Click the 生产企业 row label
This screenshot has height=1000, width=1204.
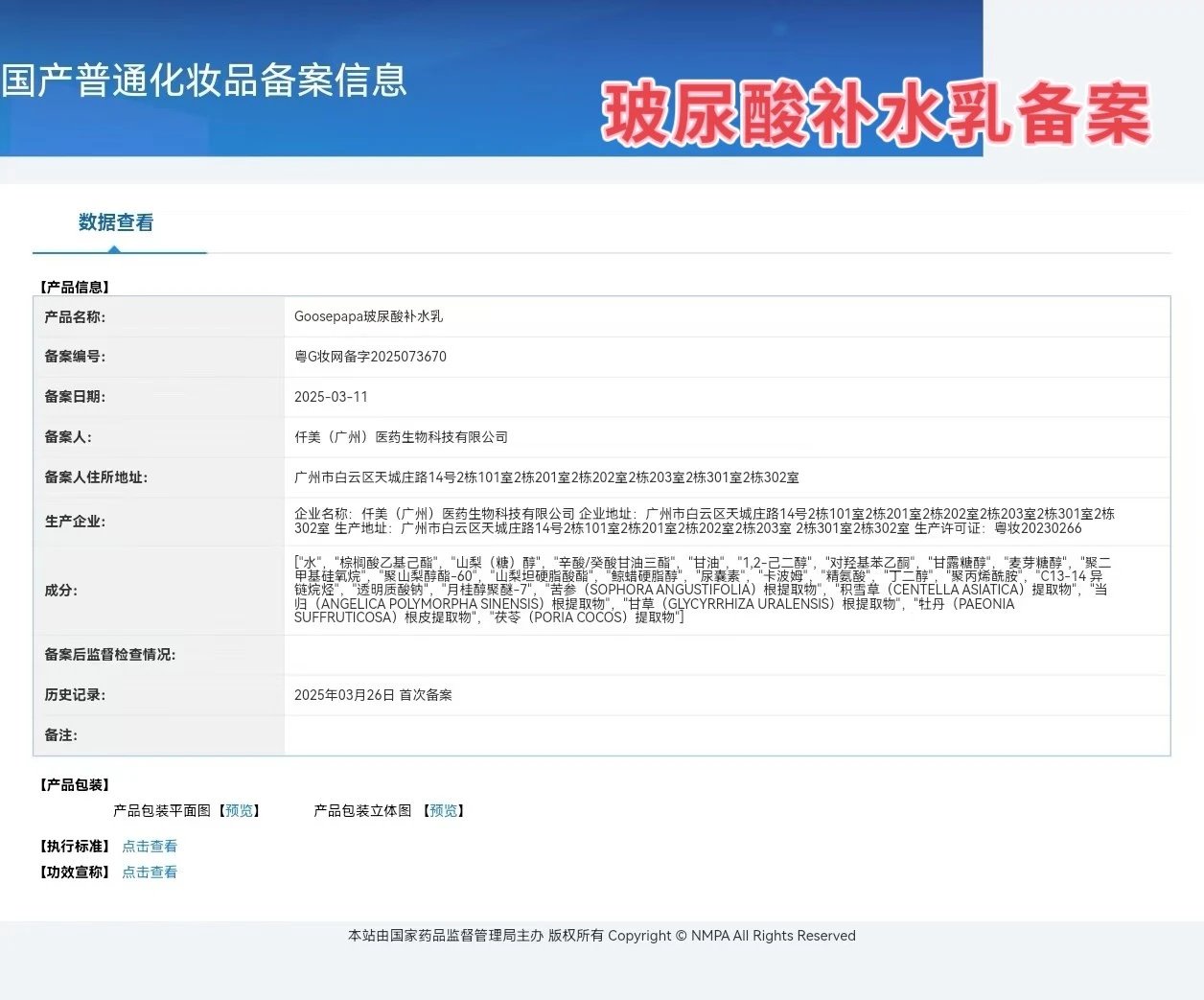tap(75, 522)
